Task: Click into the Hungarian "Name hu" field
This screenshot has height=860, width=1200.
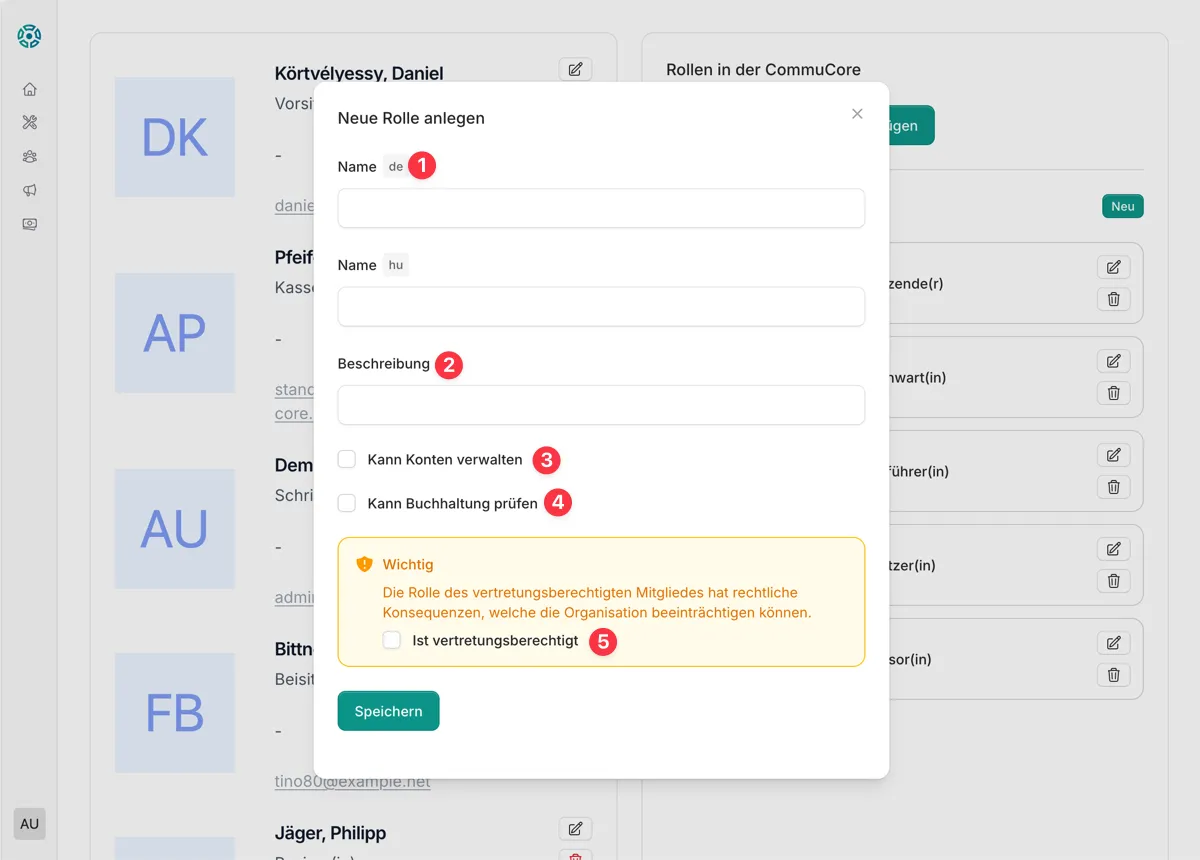Action: click(600, 307)
